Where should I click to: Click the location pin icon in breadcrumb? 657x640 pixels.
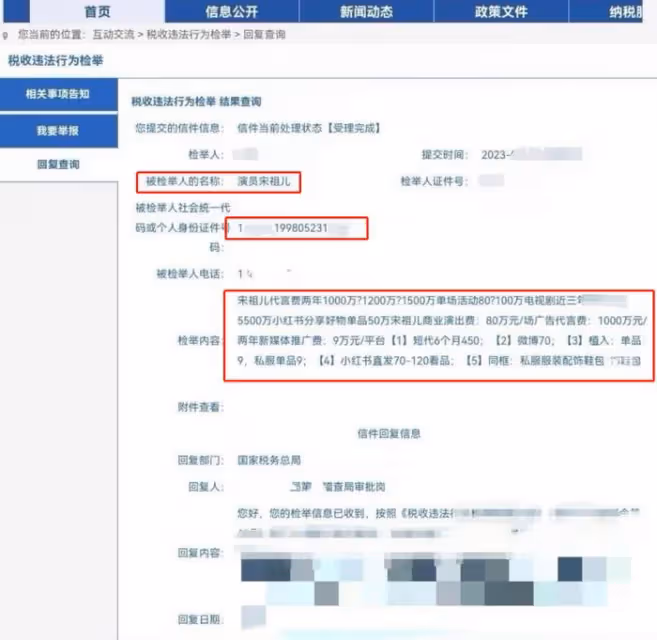5,36
